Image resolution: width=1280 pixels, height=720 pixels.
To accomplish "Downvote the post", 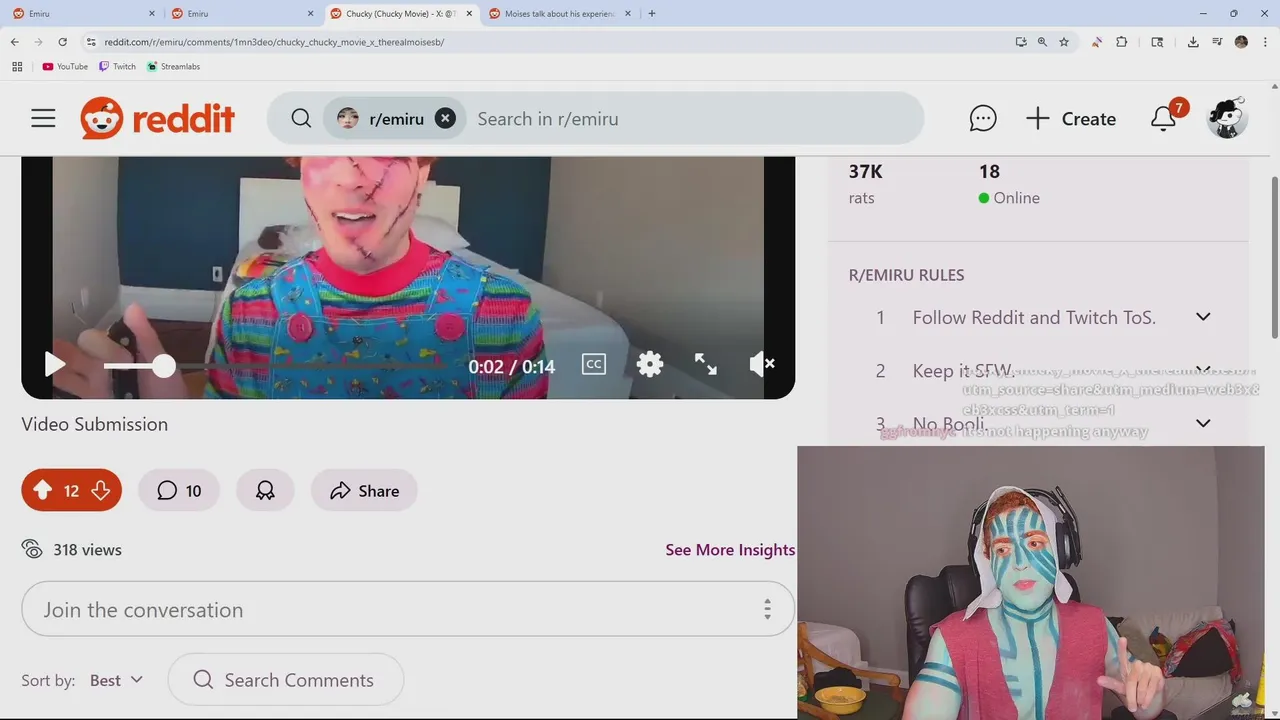I will [101, 491].
